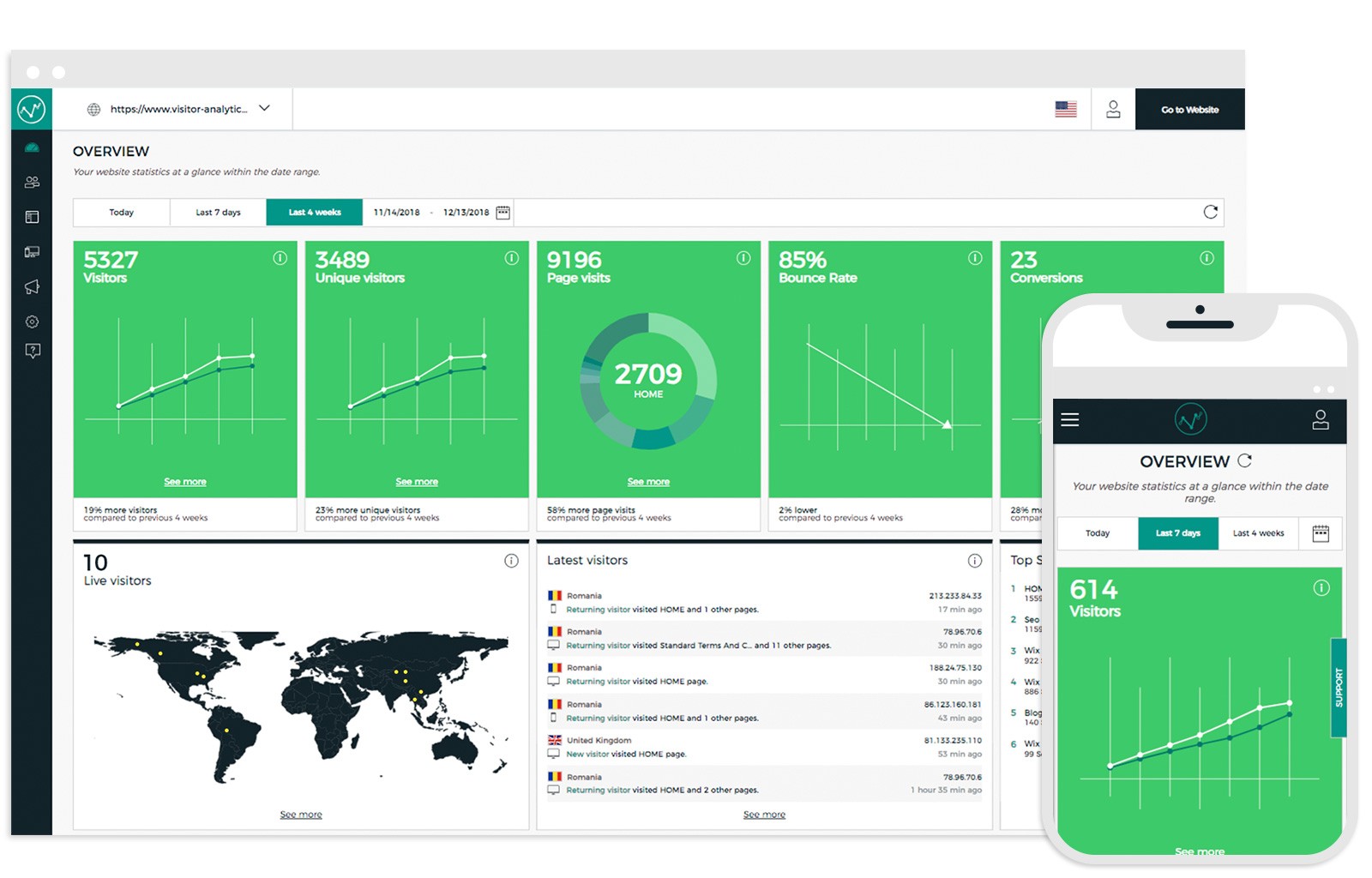Select Last 4 weeks tab on mobile
This screenshot has height=878, width=1372.
tap(1258, 533)
